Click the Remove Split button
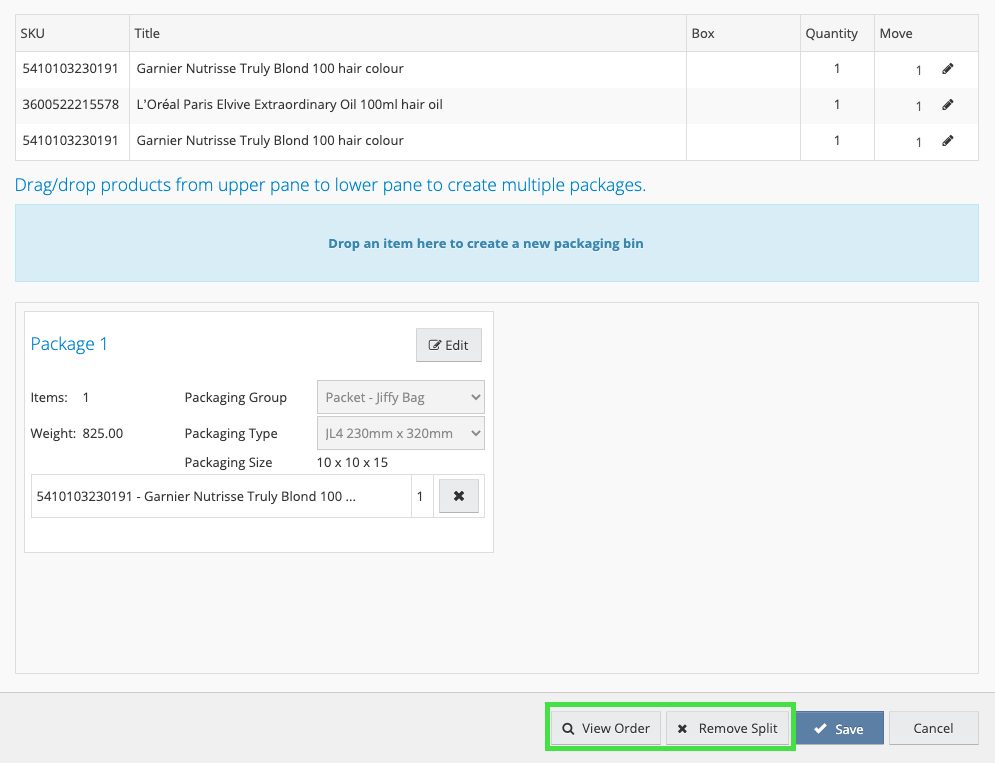995x763 pixels. (727, 728)
